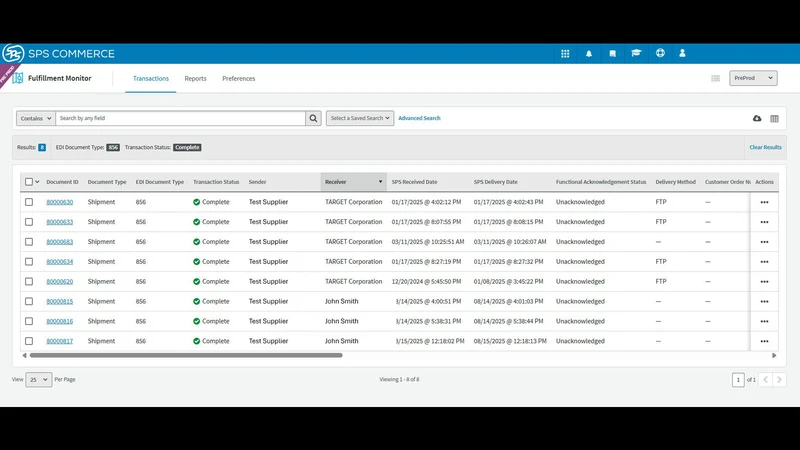Open actions menu for document 80000634
The height and width of the screenshot is (450, 800).
764,262
